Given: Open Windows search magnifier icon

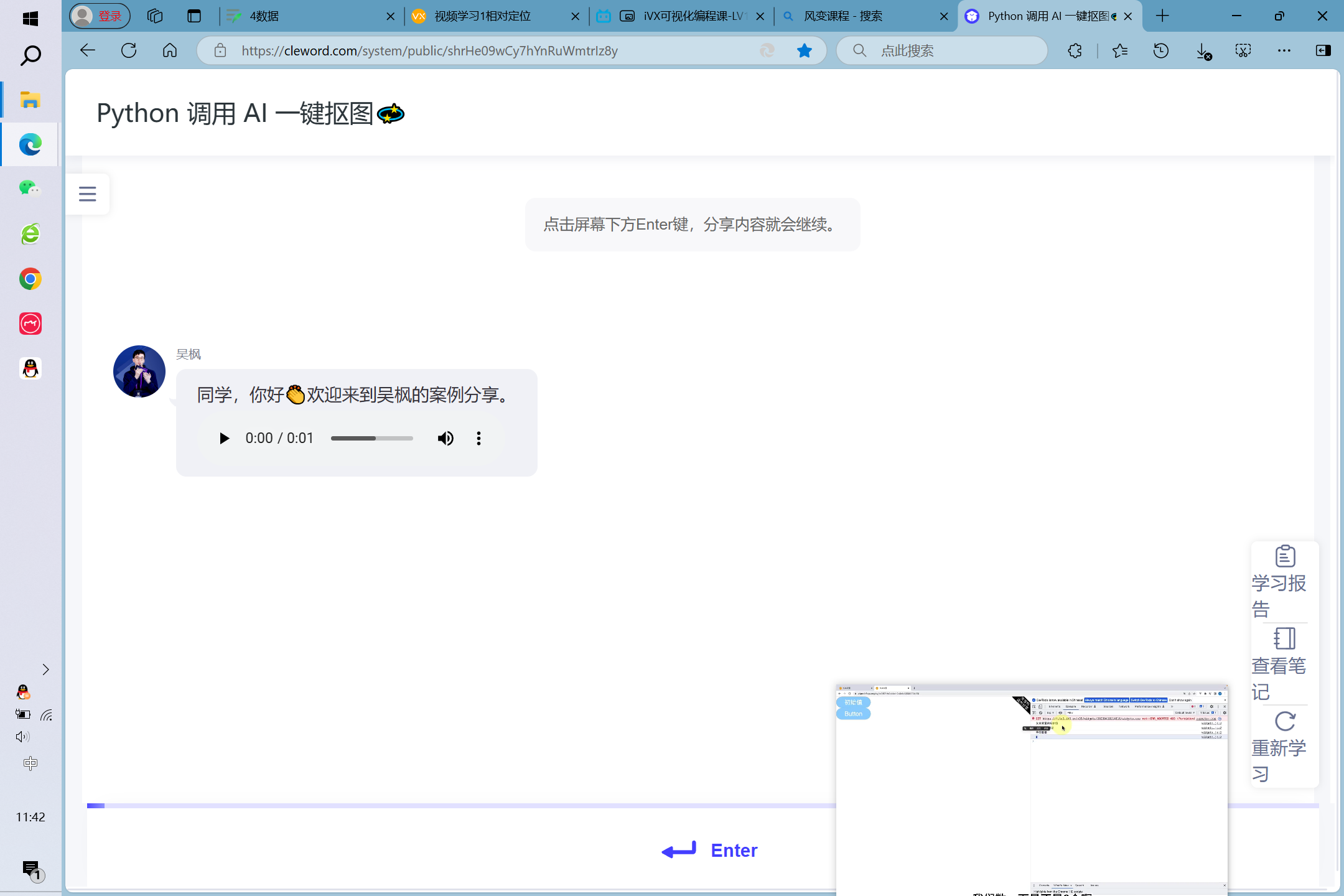Looking at the screenshot, I should coord(30,55).
